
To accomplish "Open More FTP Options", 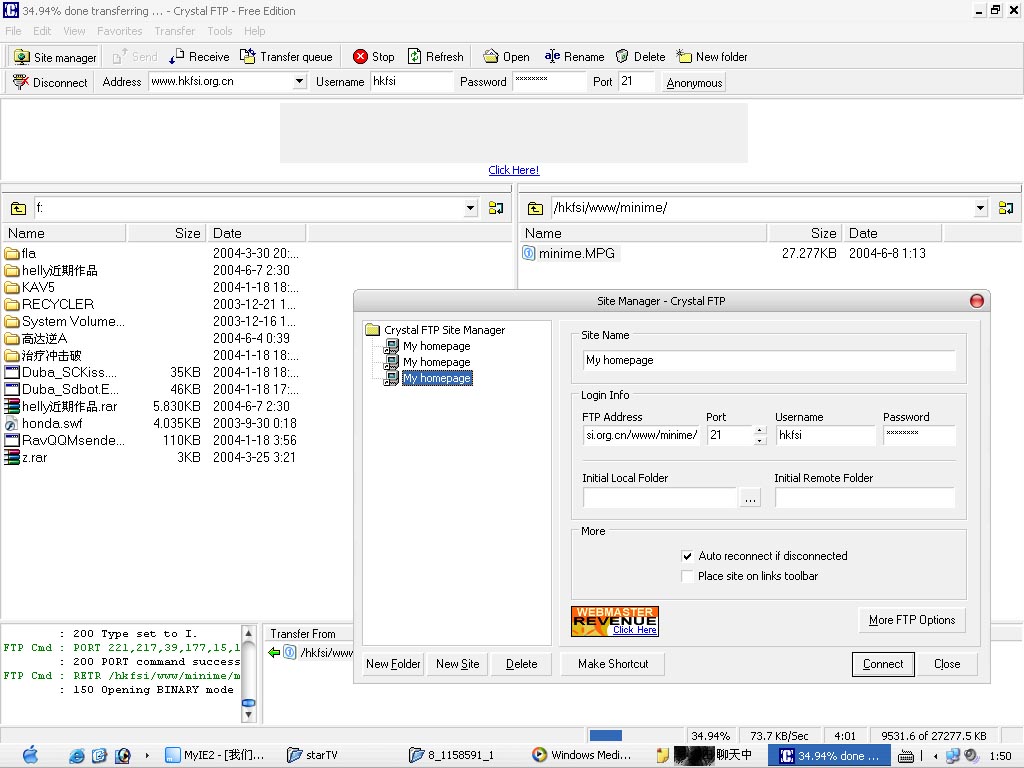I will 912,620.
